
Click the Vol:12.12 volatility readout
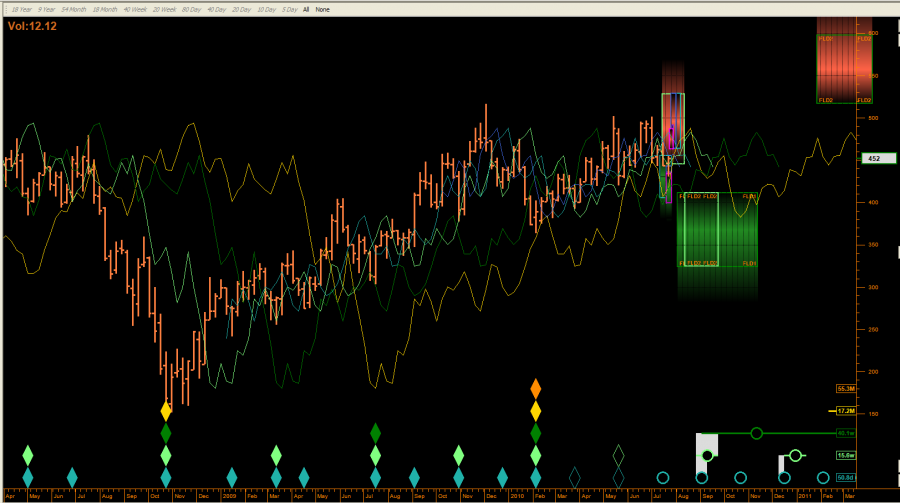[x=32, y=26]
